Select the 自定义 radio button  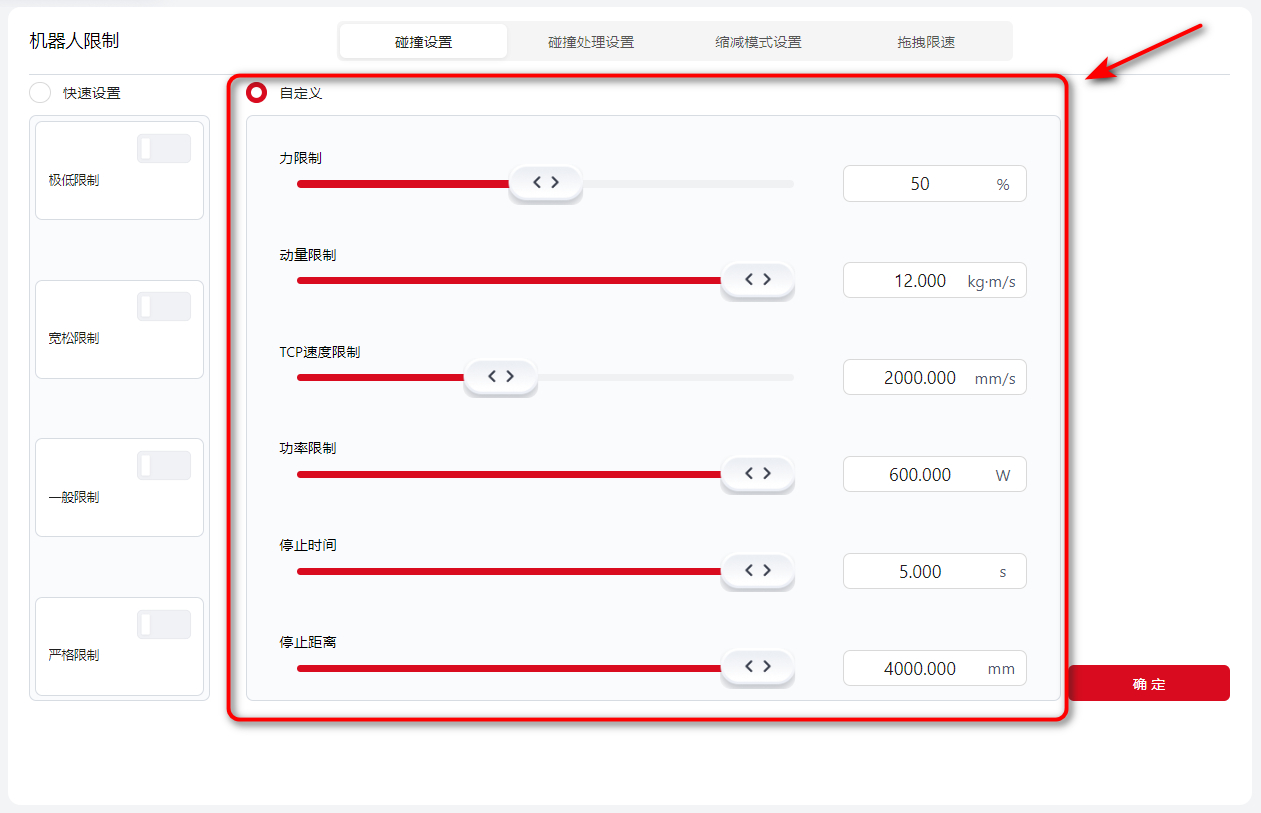click(257, 93)
